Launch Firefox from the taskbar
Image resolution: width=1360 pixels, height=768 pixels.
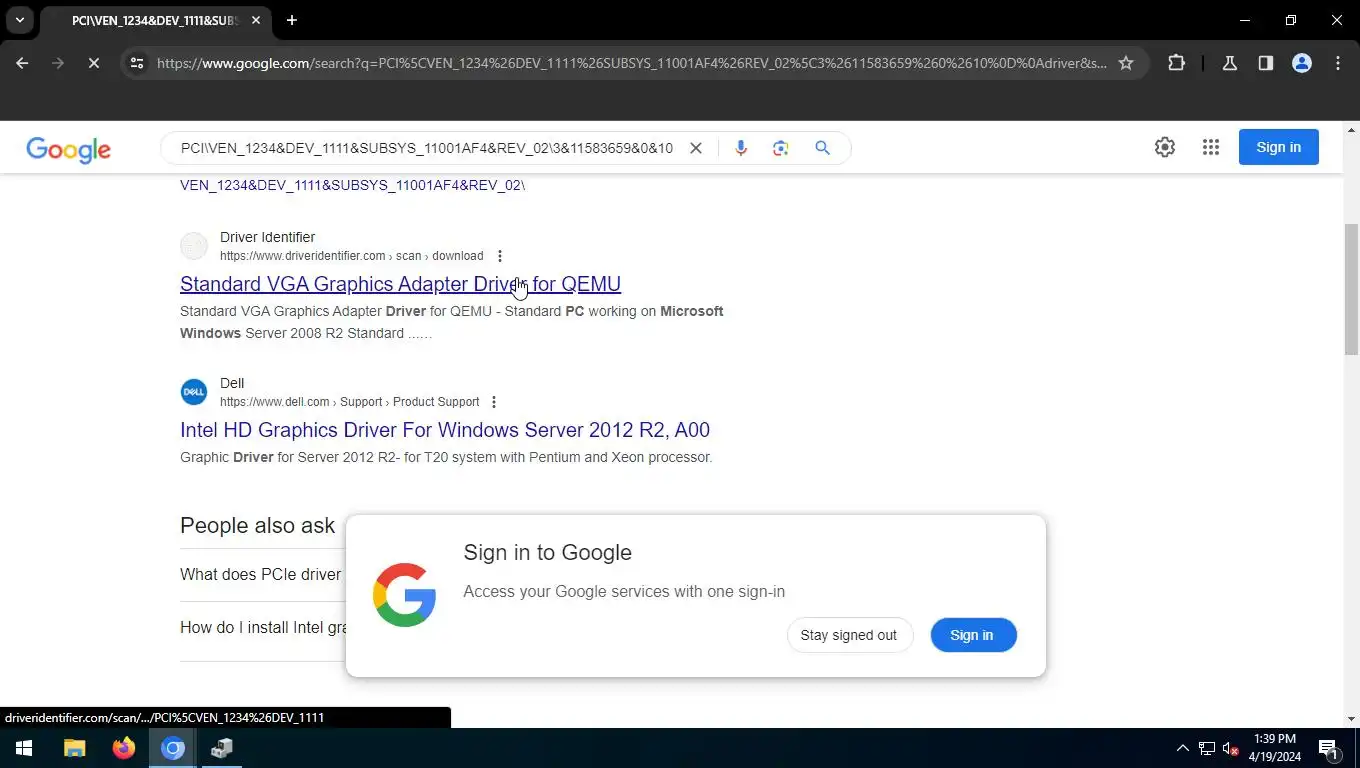(124, 748)
